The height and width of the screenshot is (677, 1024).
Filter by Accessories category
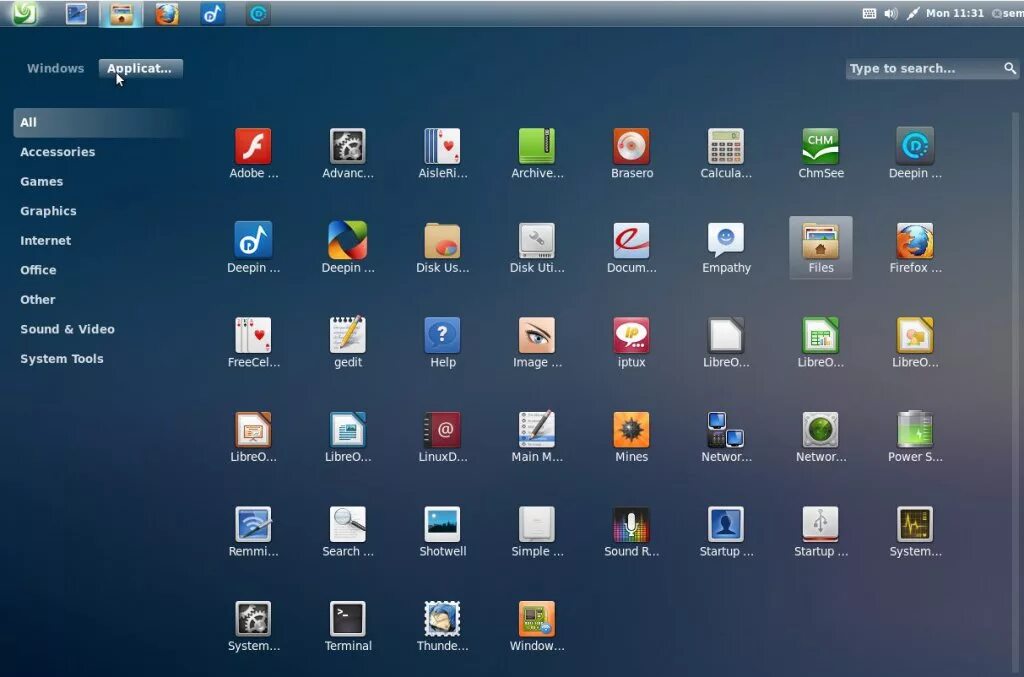click(x=57, y=151)
